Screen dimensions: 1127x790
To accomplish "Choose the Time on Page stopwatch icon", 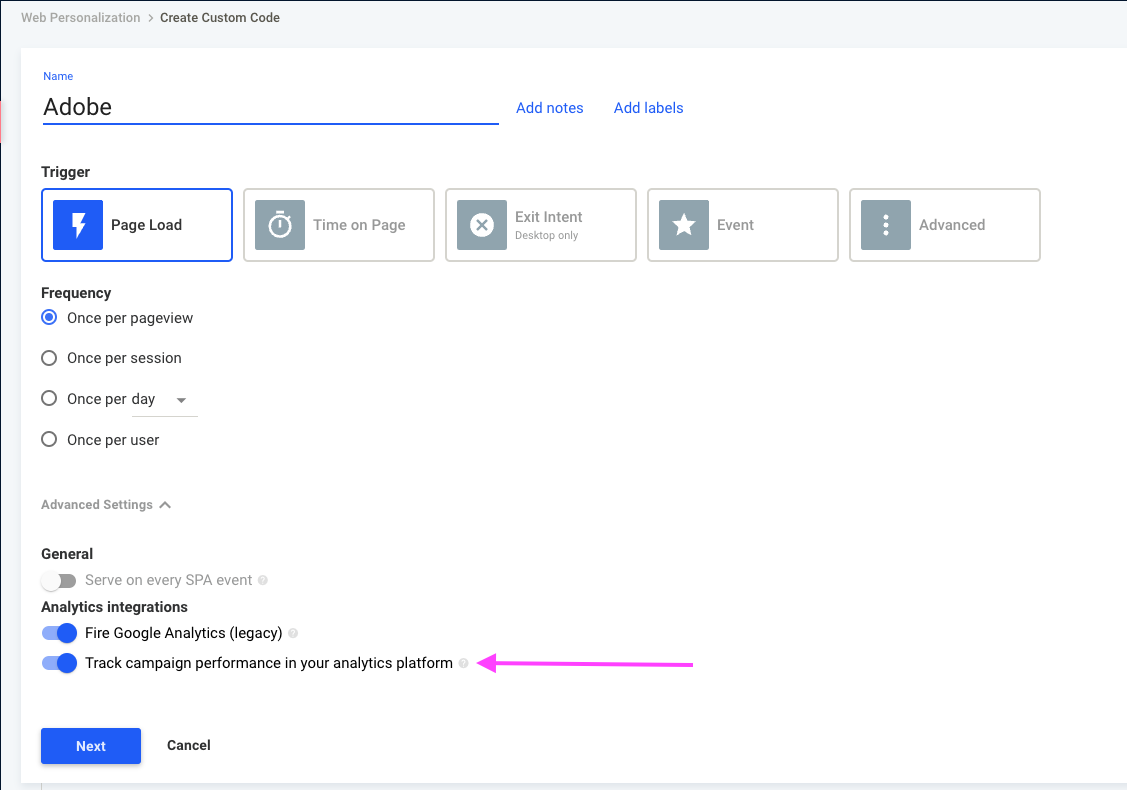I will click(280, 225).
